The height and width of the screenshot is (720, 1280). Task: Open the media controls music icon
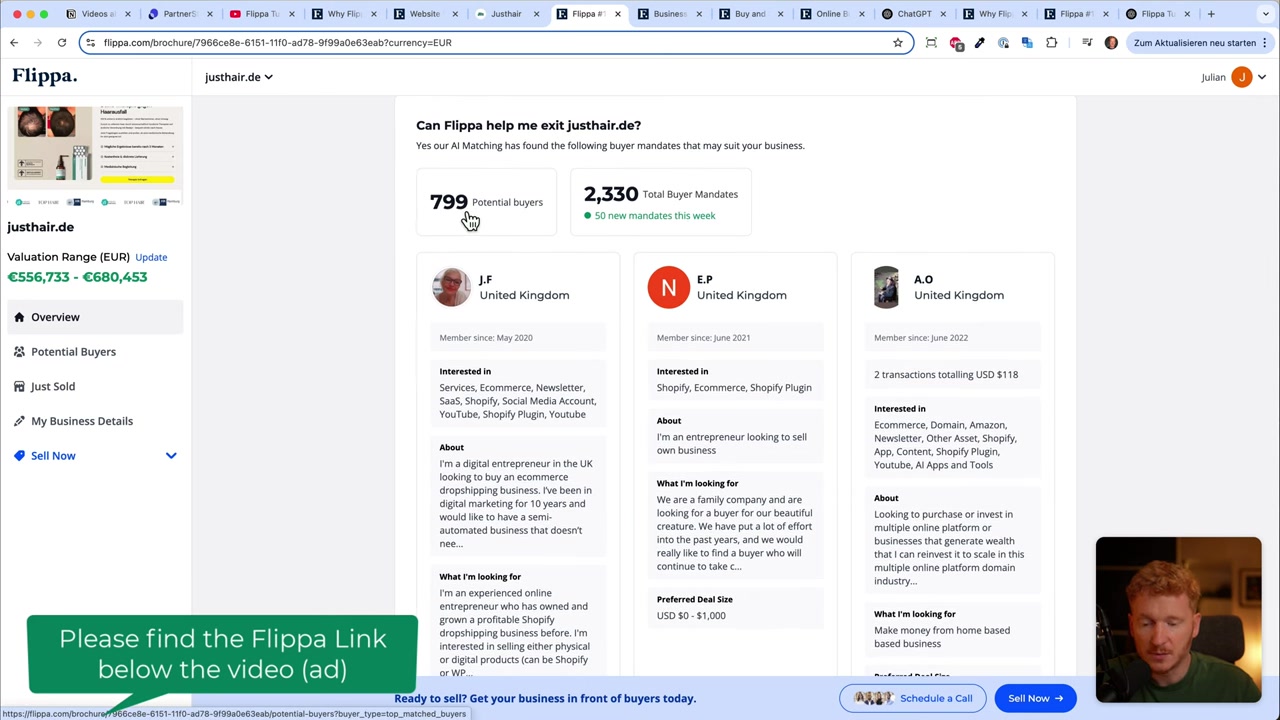(1087, 43)
